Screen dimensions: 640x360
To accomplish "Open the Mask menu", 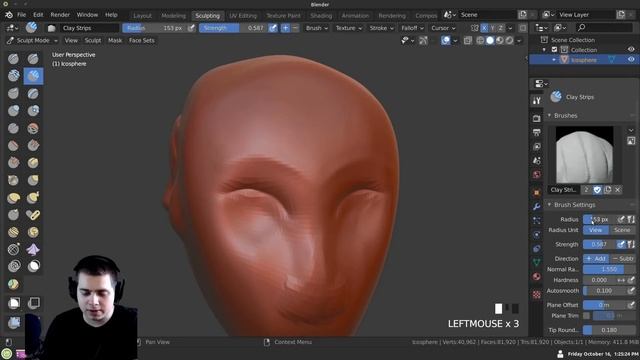I will pyautogui.click(x=115, y=40).
